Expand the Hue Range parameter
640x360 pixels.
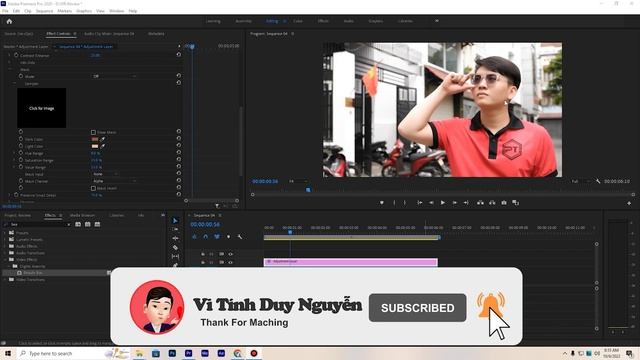click(x=14, y=153)
